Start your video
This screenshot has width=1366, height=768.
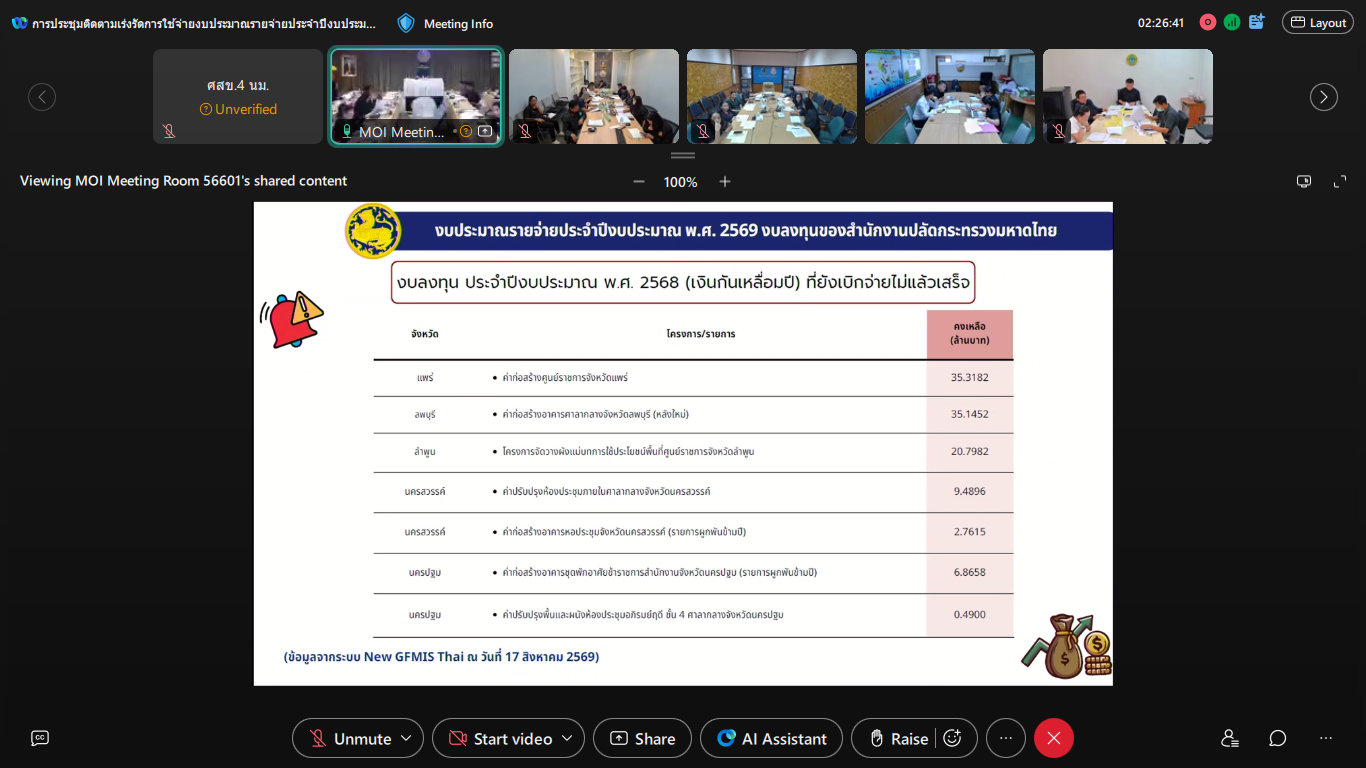(x=500, y=739)
